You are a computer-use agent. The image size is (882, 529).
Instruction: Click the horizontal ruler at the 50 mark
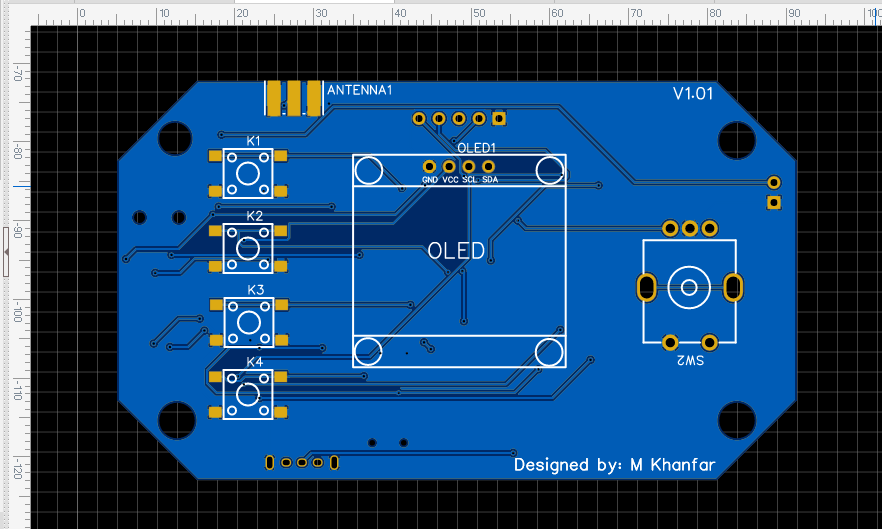click(478, 13)
